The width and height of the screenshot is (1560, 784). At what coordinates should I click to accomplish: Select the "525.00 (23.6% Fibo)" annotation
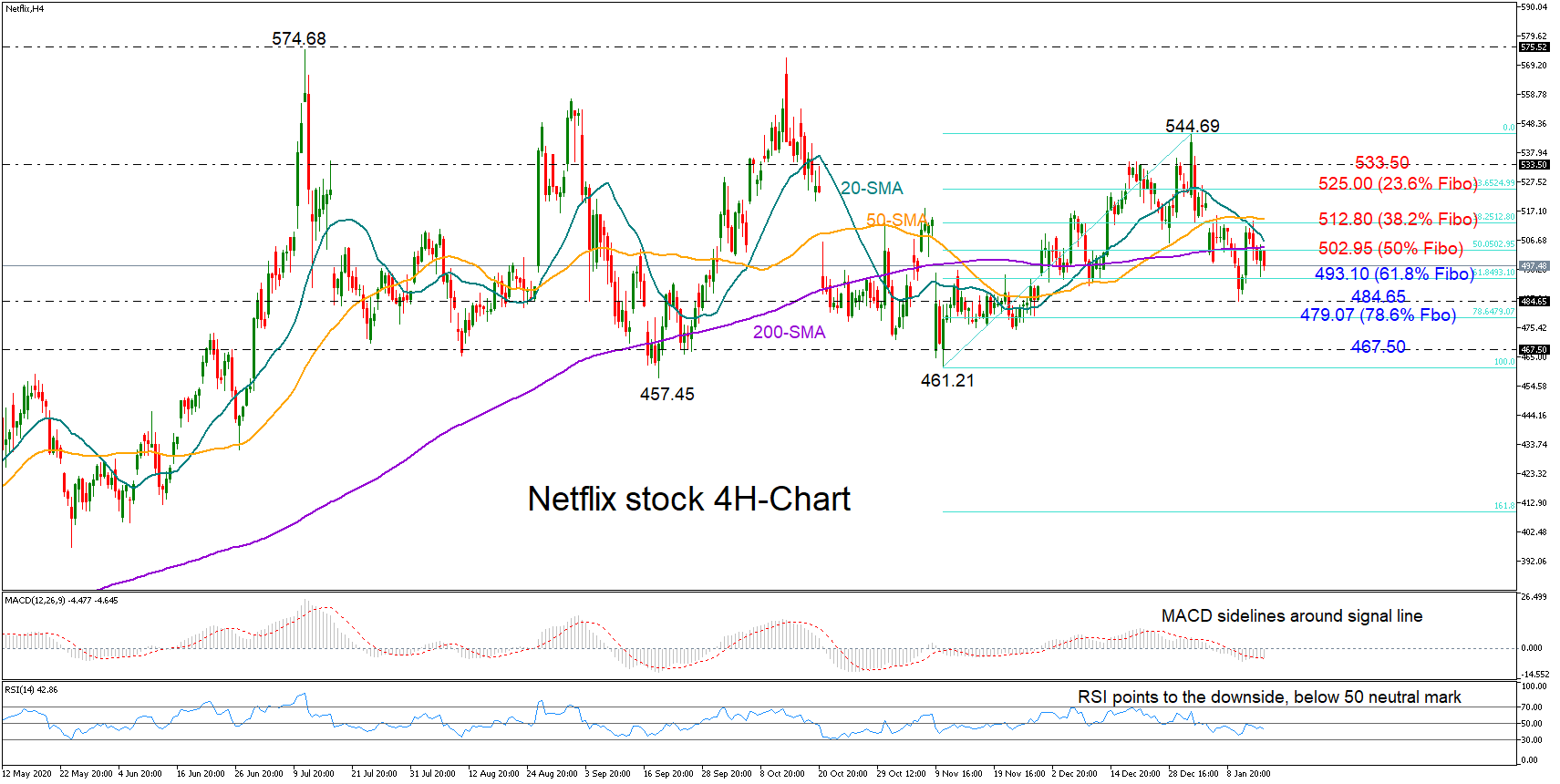(1397, 183)
